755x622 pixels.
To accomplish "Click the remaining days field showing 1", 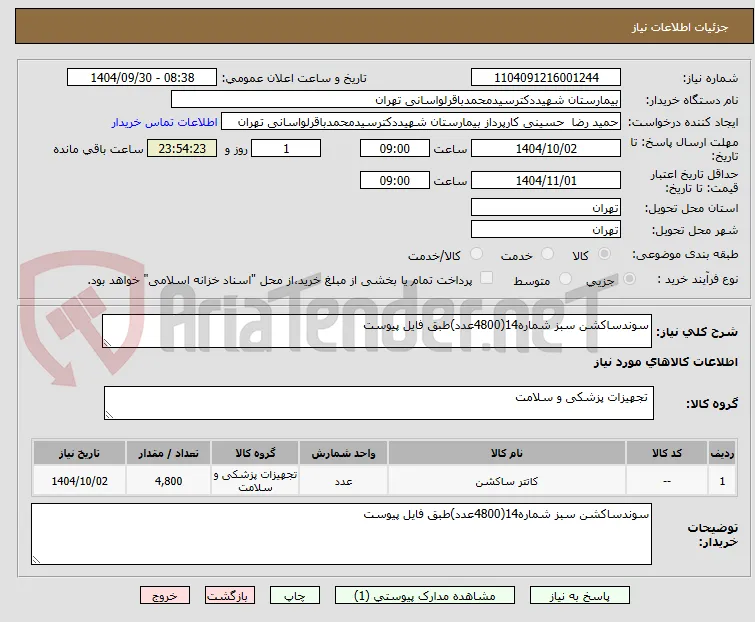I will pyautogui.click(x=286, y=148).
